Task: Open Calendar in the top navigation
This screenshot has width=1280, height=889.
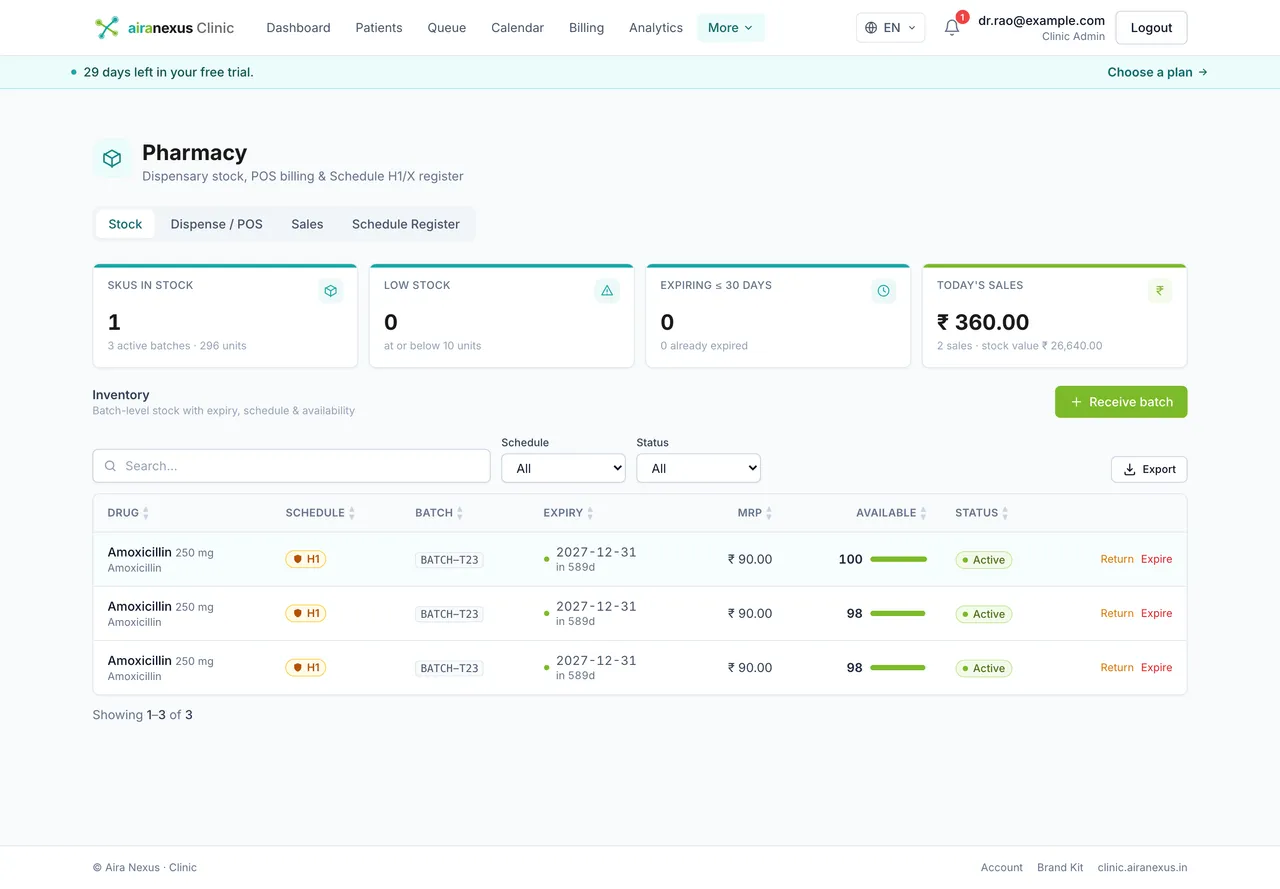Action: [517, 28]
